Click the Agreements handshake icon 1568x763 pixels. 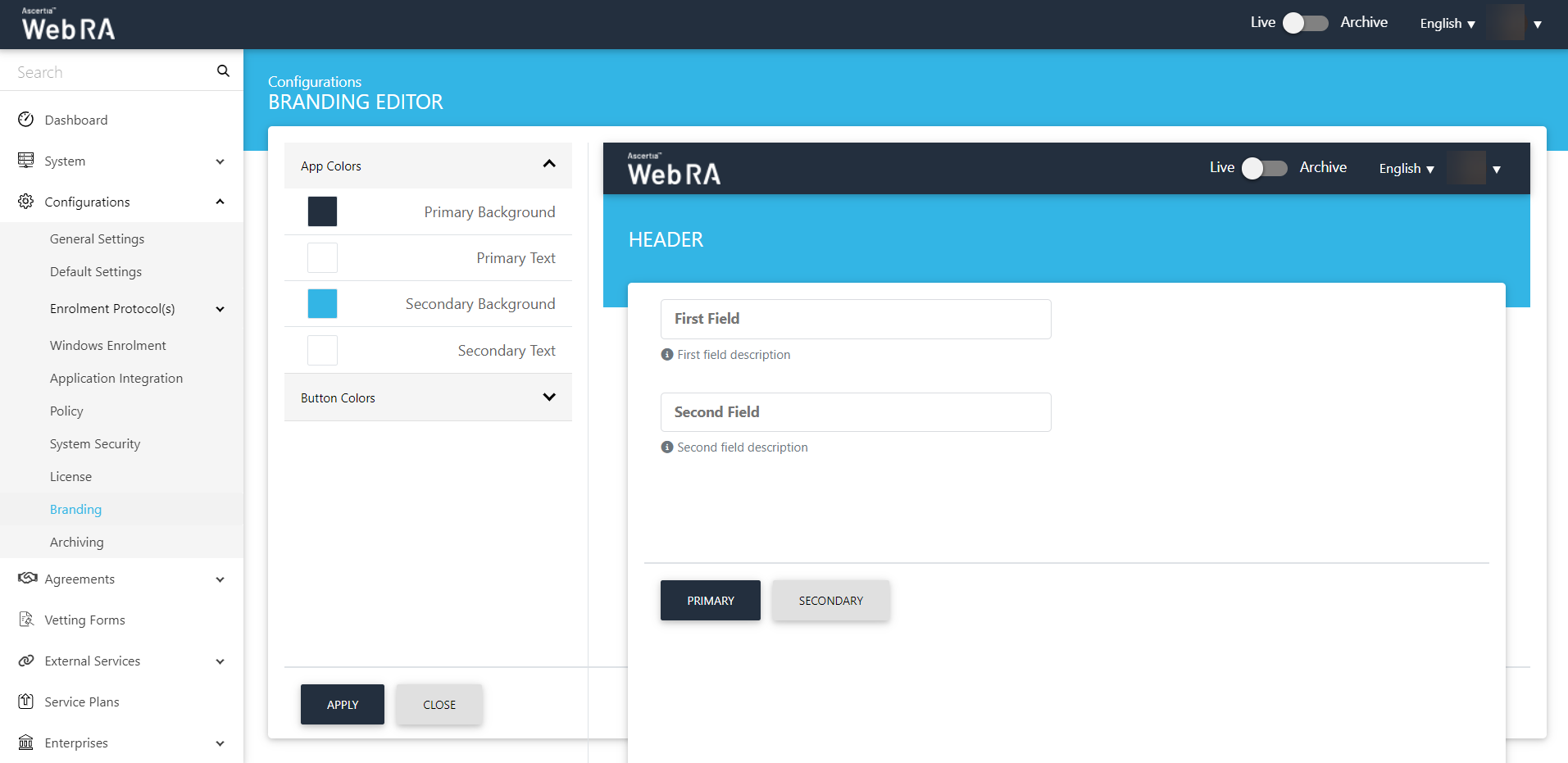coord(27,579)
